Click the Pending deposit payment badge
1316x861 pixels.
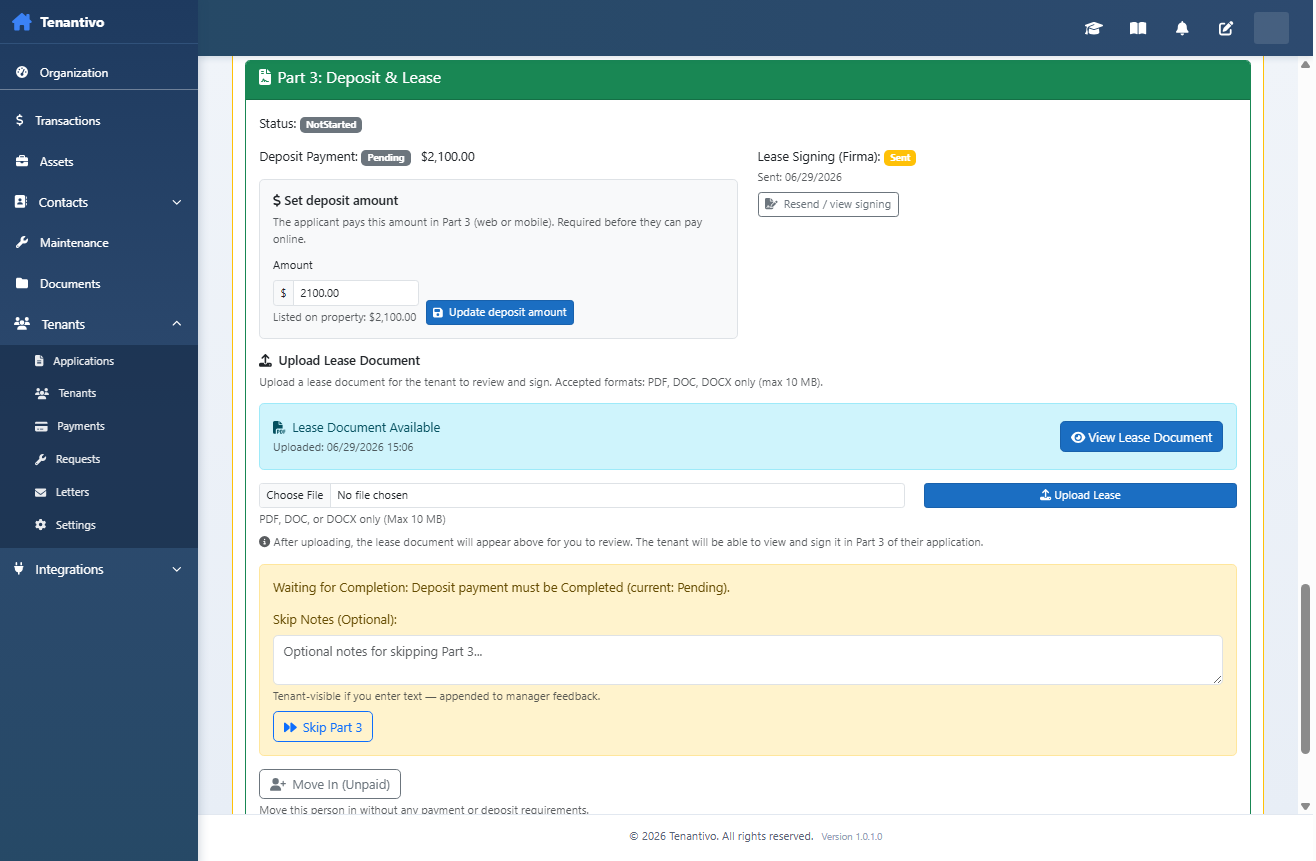[x=386, y=158]
